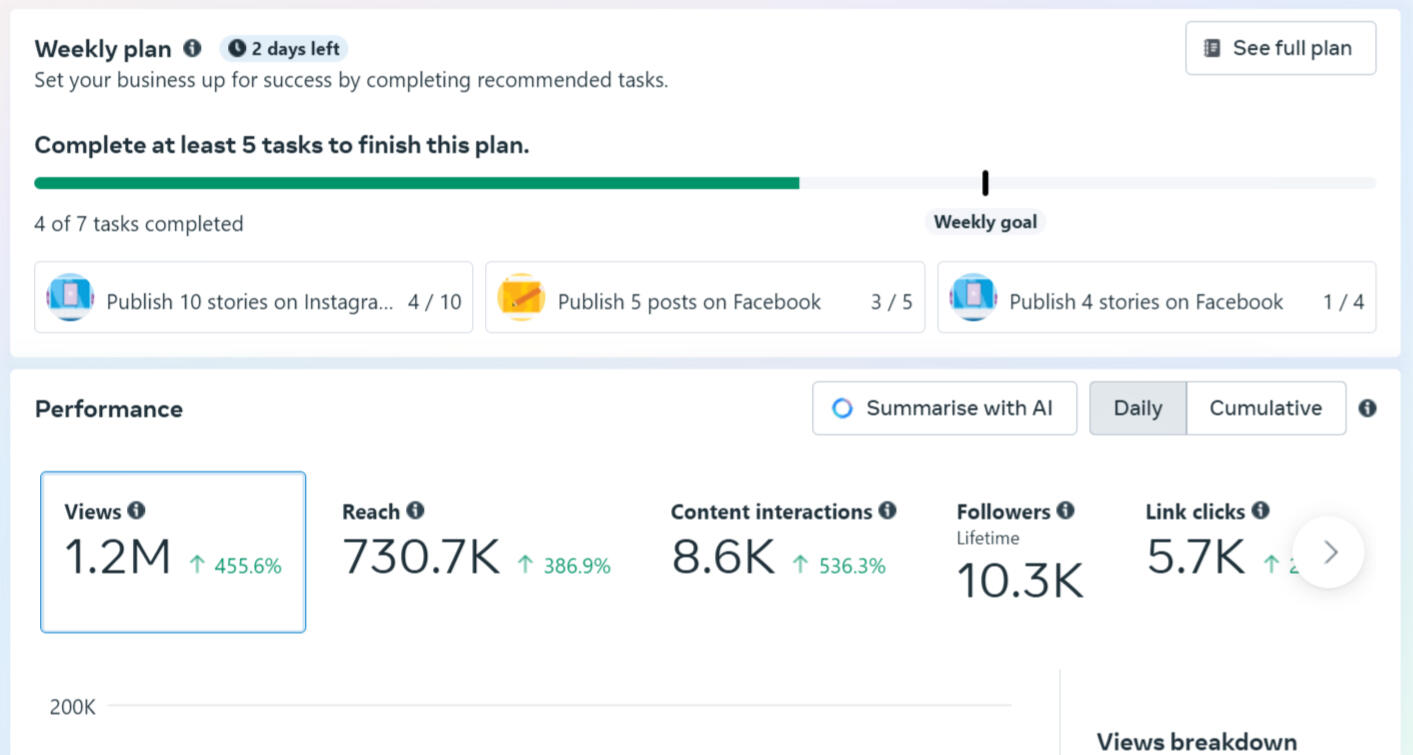Switch to Cumulative performance view

click(x=1266, y=408)
